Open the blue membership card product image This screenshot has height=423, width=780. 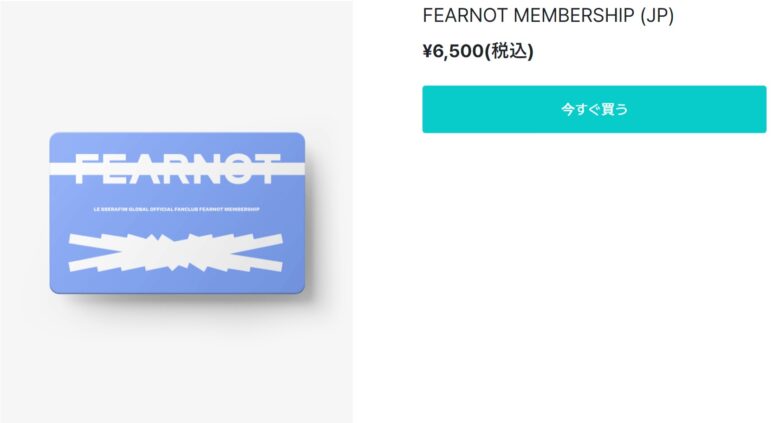click(177, 213)
